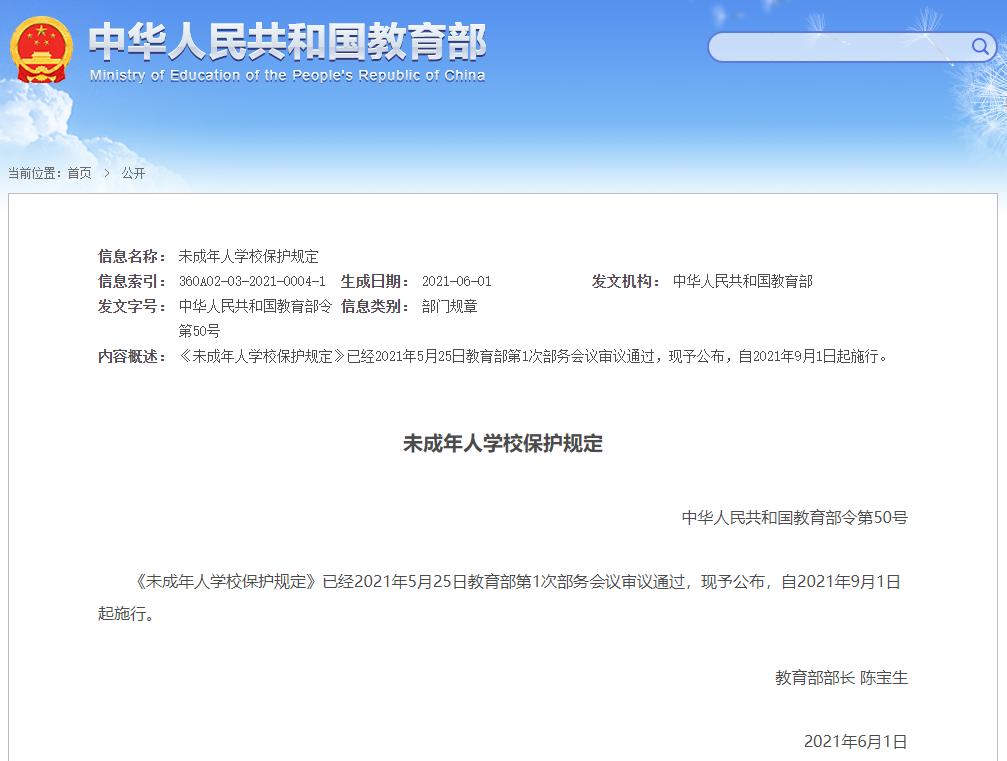Click the Ministry of Education banner logo text
Viewport: 1007px width, 761px height.
(x=287, y=40)
